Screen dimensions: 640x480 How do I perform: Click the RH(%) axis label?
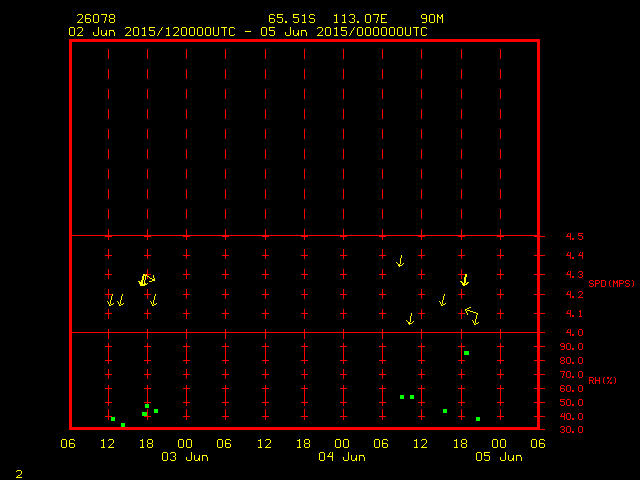602,381
